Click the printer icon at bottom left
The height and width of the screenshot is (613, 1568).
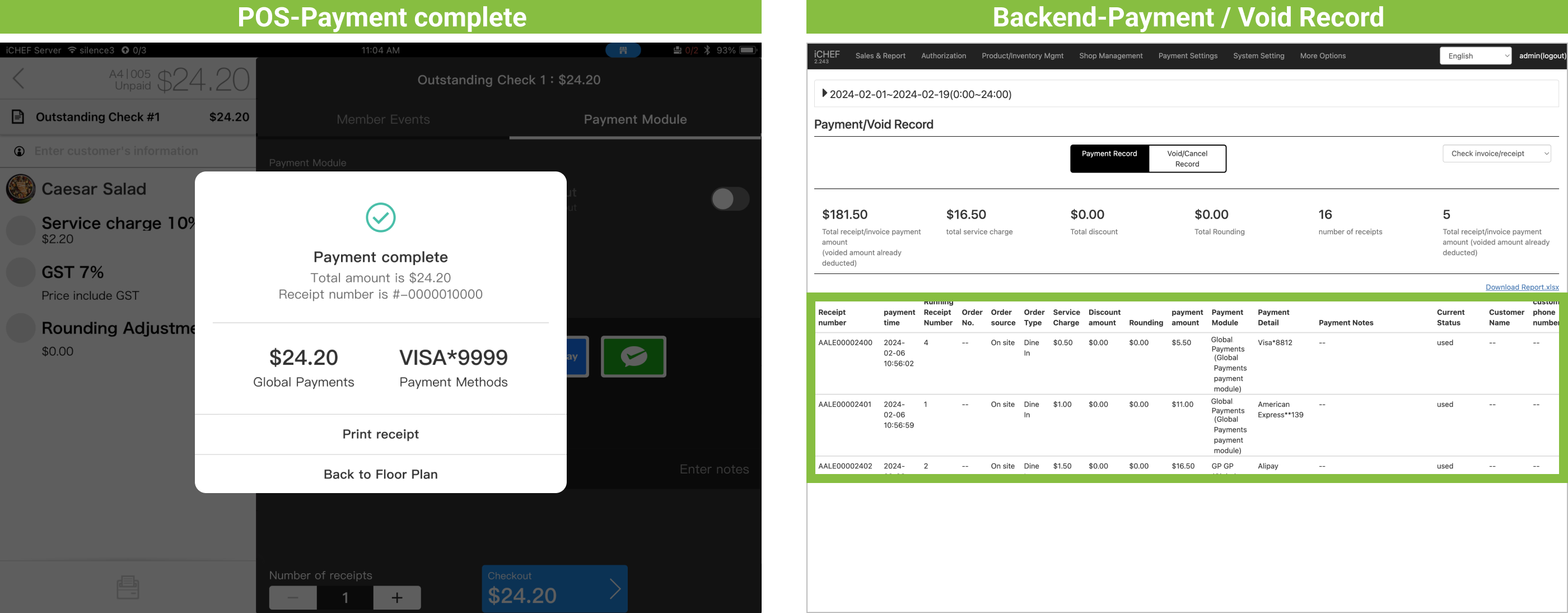coord(128,587)
